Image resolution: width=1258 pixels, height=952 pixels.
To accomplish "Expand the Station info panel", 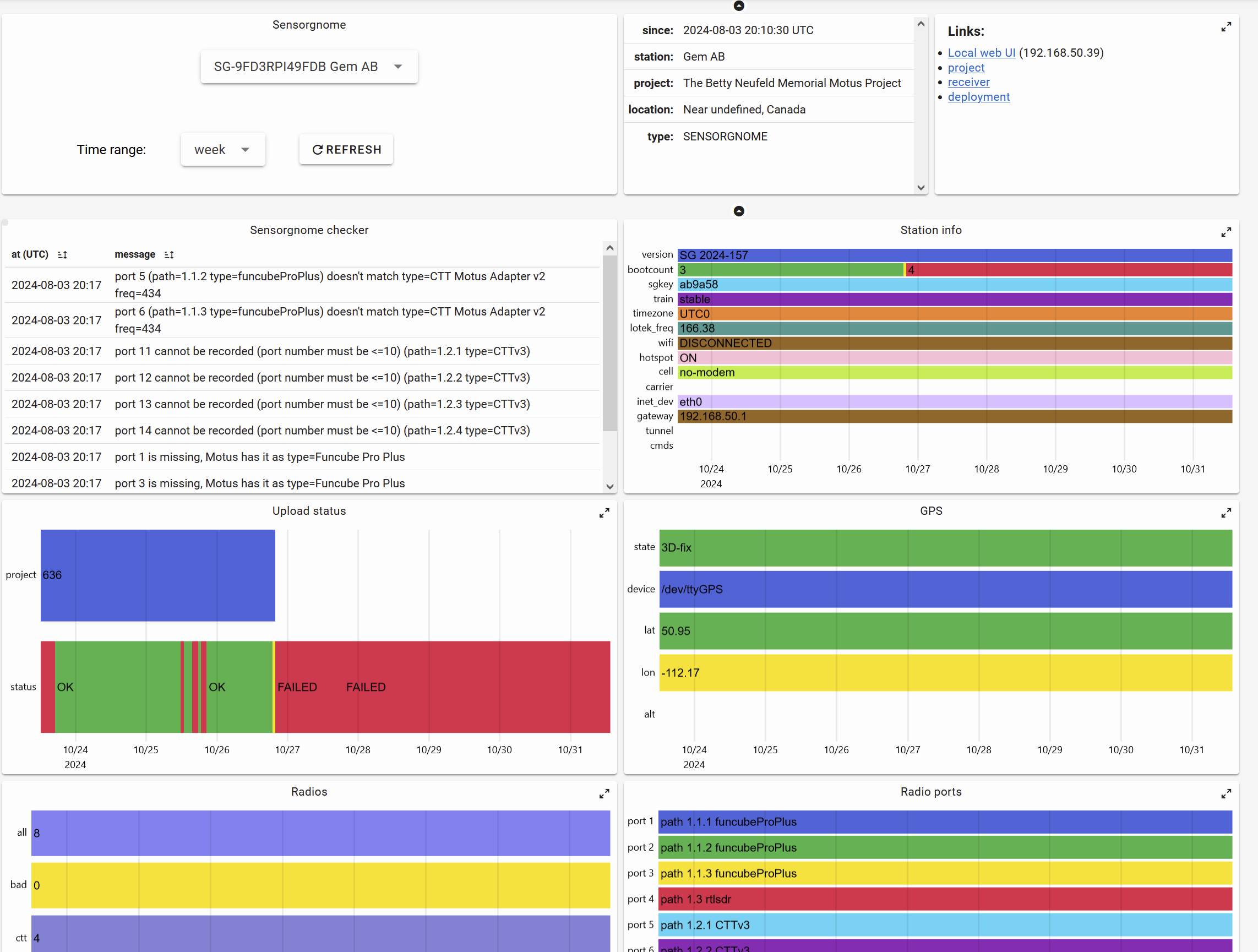I will point(1226,232).
